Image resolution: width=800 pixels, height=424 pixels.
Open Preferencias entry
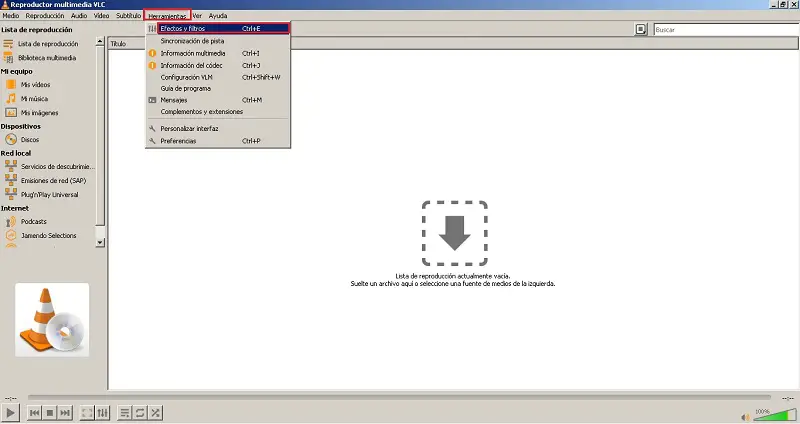218,141
